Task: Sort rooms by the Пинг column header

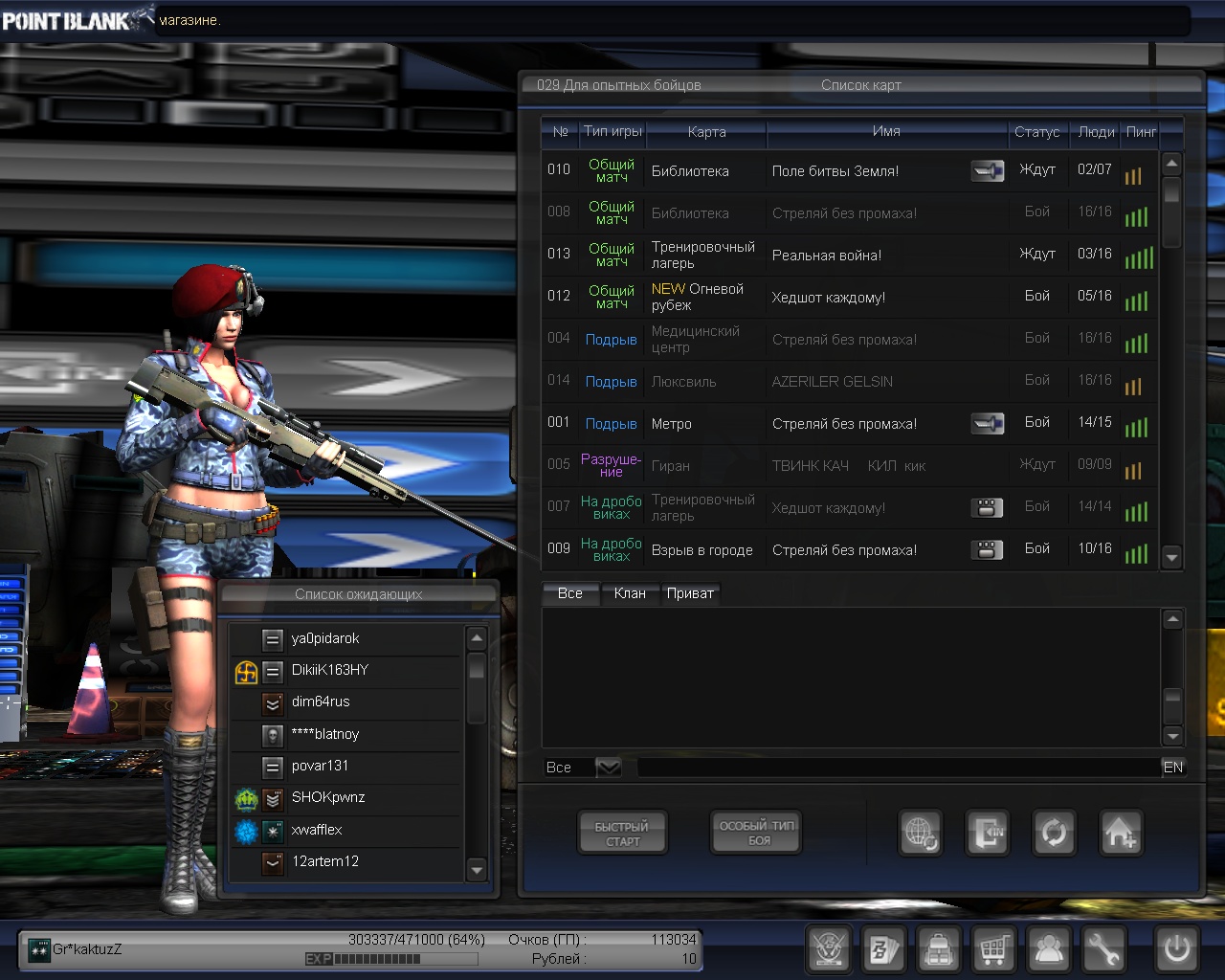Action: click(x=1141, y=132)
